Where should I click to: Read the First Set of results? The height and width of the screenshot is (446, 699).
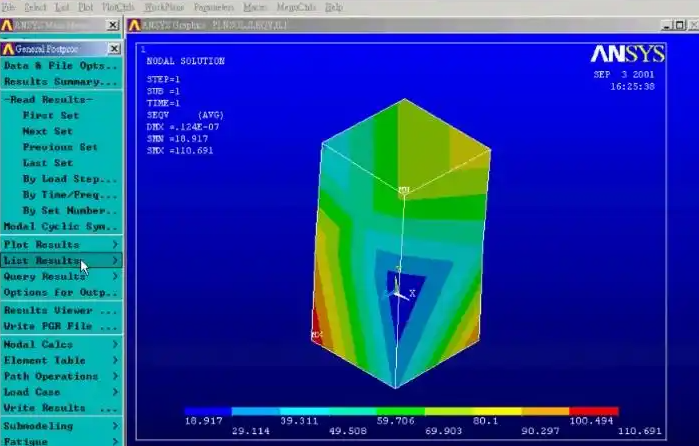point(50,116)
